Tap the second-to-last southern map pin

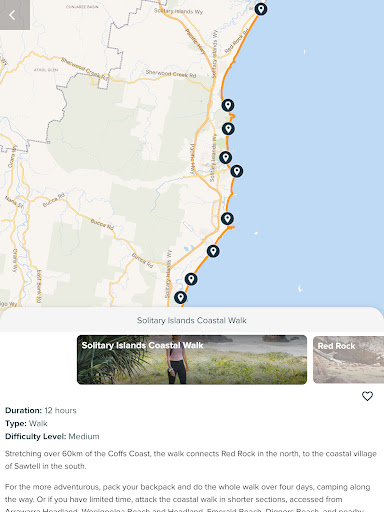(x=191, y=279)
